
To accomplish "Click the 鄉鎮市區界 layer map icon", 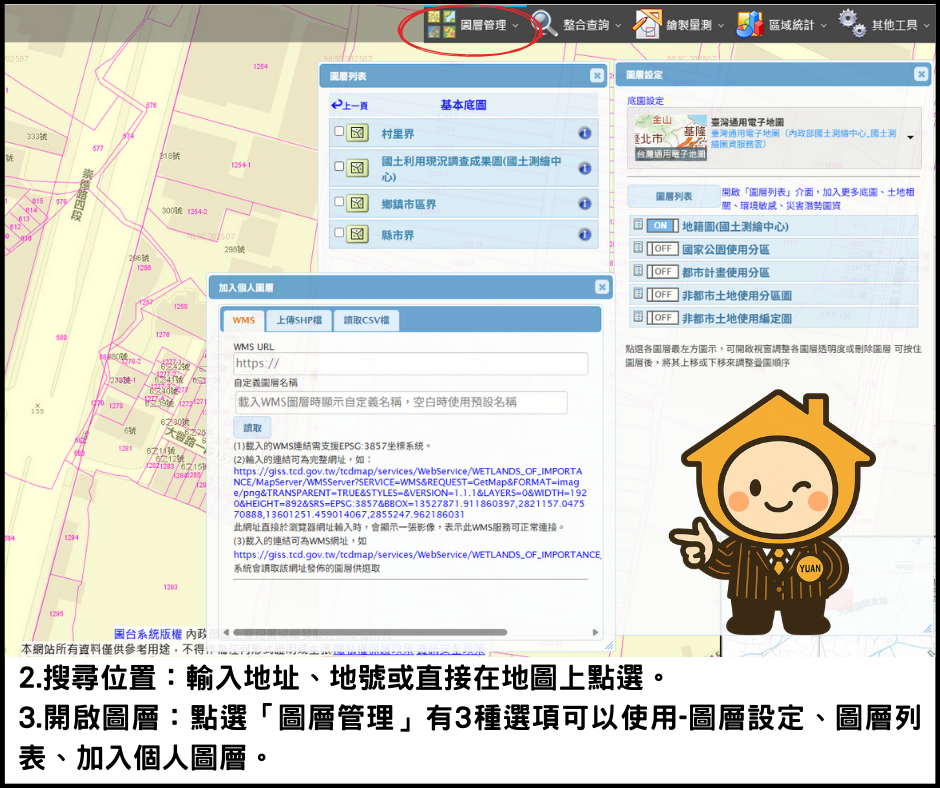I will [x=358, y=204].
